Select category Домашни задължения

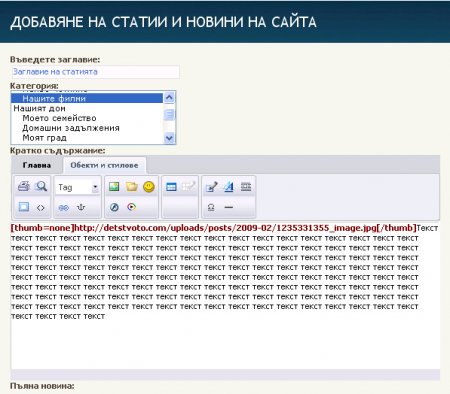(87, 128)
